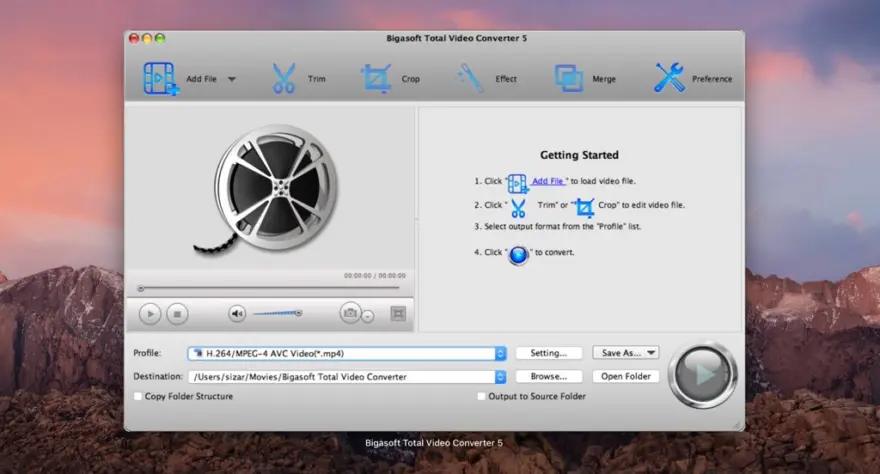Click the Stop button in preview controls
Screen dimensions: 880x474
click(177, 314)
